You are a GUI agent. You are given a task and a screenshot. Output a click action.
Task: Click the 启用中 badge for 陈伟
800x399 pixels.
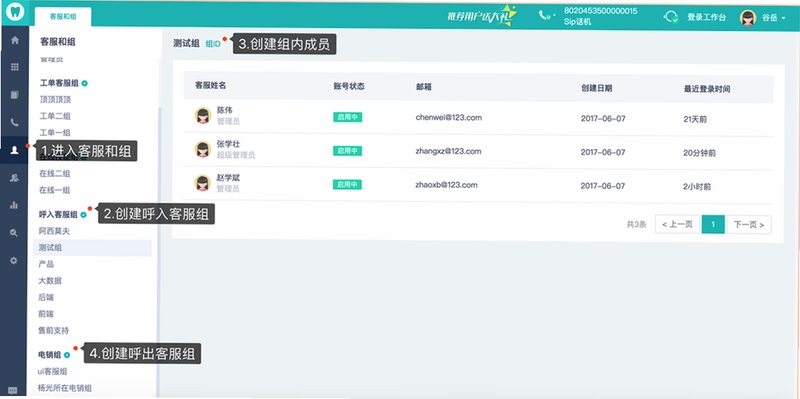[x=347, y=117]
